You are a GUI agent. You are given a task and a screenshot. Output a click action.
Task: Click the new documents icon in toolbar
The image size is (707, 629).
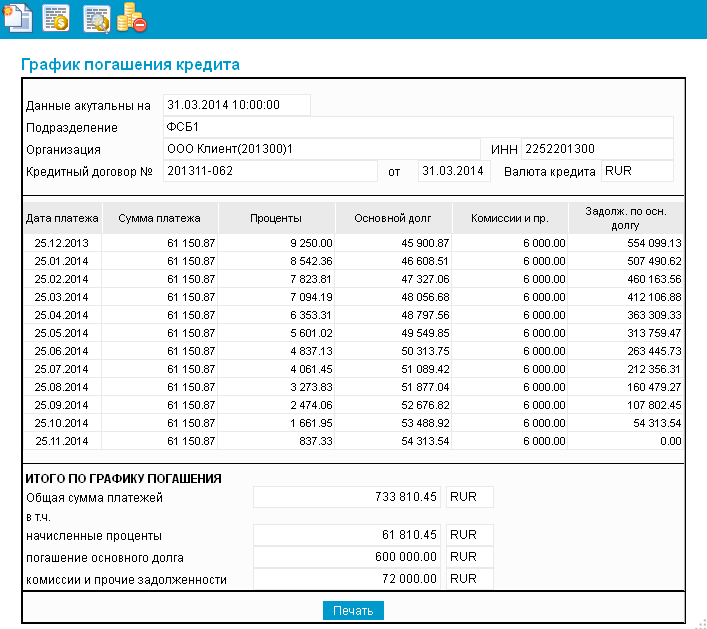point(16,17)
